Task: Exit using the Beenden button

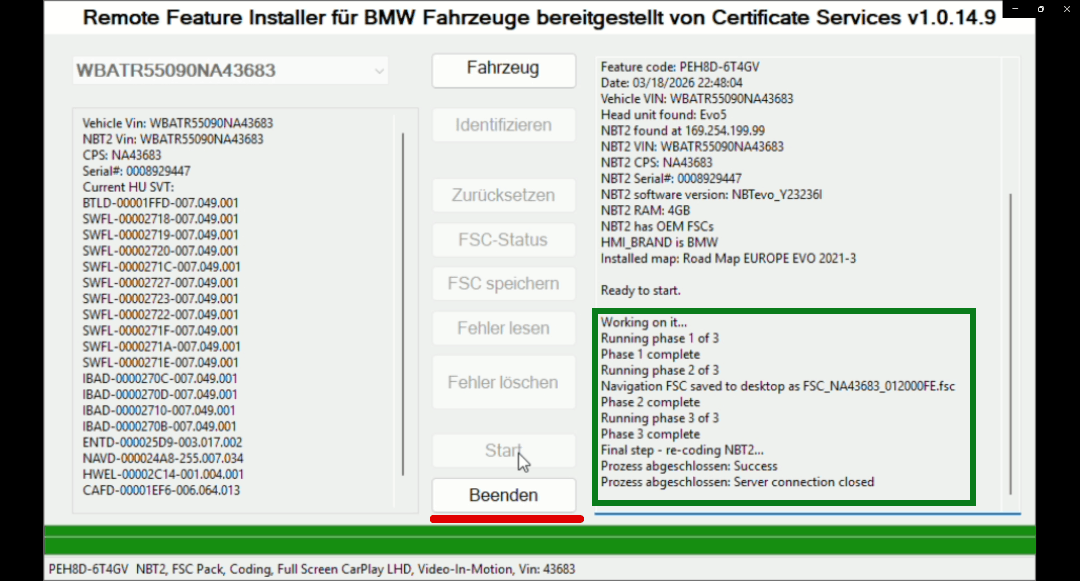Action: point(503,495)
